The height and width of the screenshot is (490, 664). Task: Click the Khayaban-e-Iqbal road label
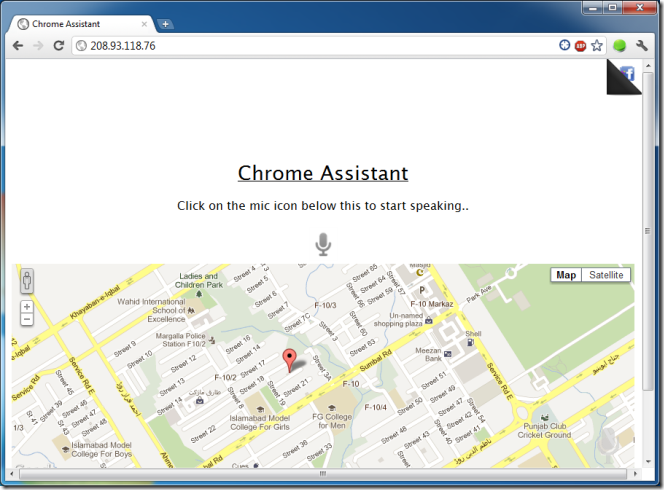tap(95, 302)
